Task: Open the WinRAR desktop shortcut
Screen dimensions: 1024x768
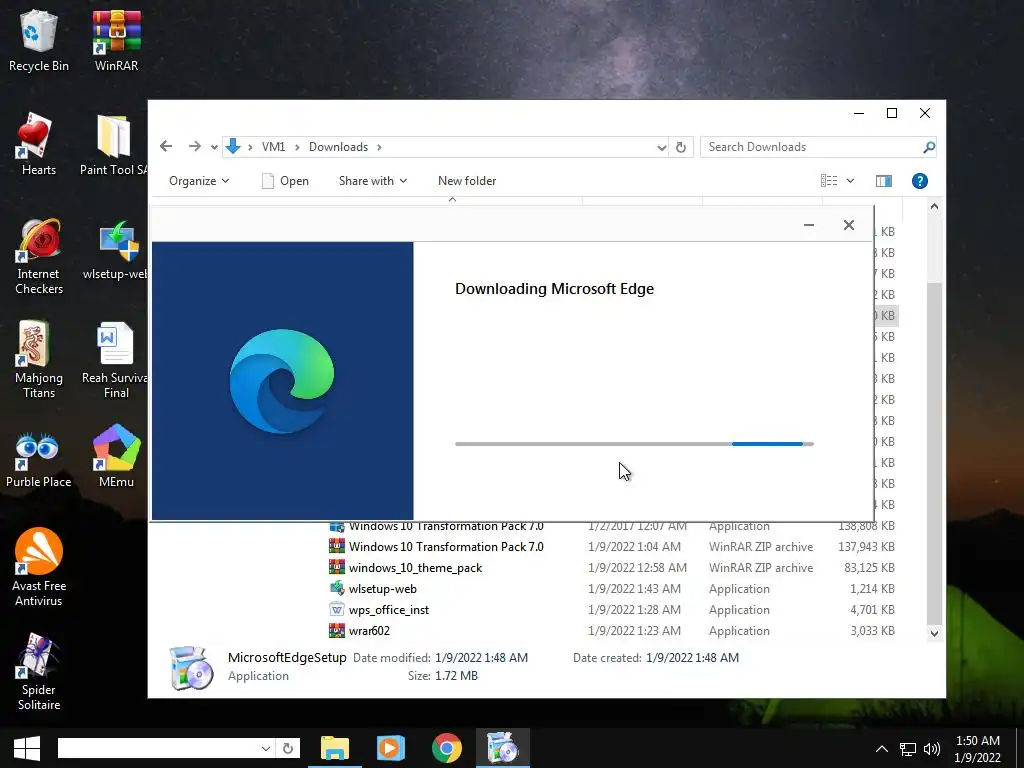Action: [x=116, y=40]
